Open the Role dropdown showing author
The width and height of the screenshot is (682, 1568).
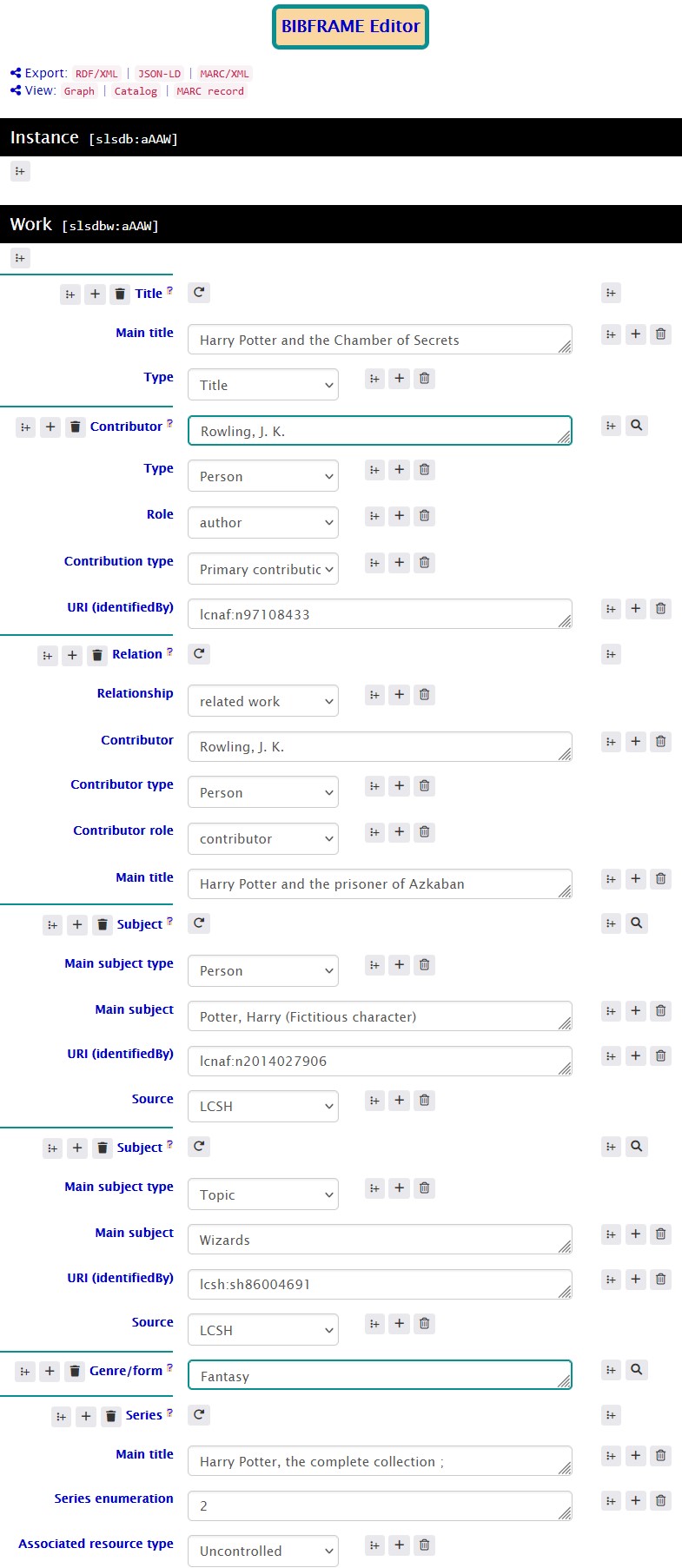pos(263,522)
